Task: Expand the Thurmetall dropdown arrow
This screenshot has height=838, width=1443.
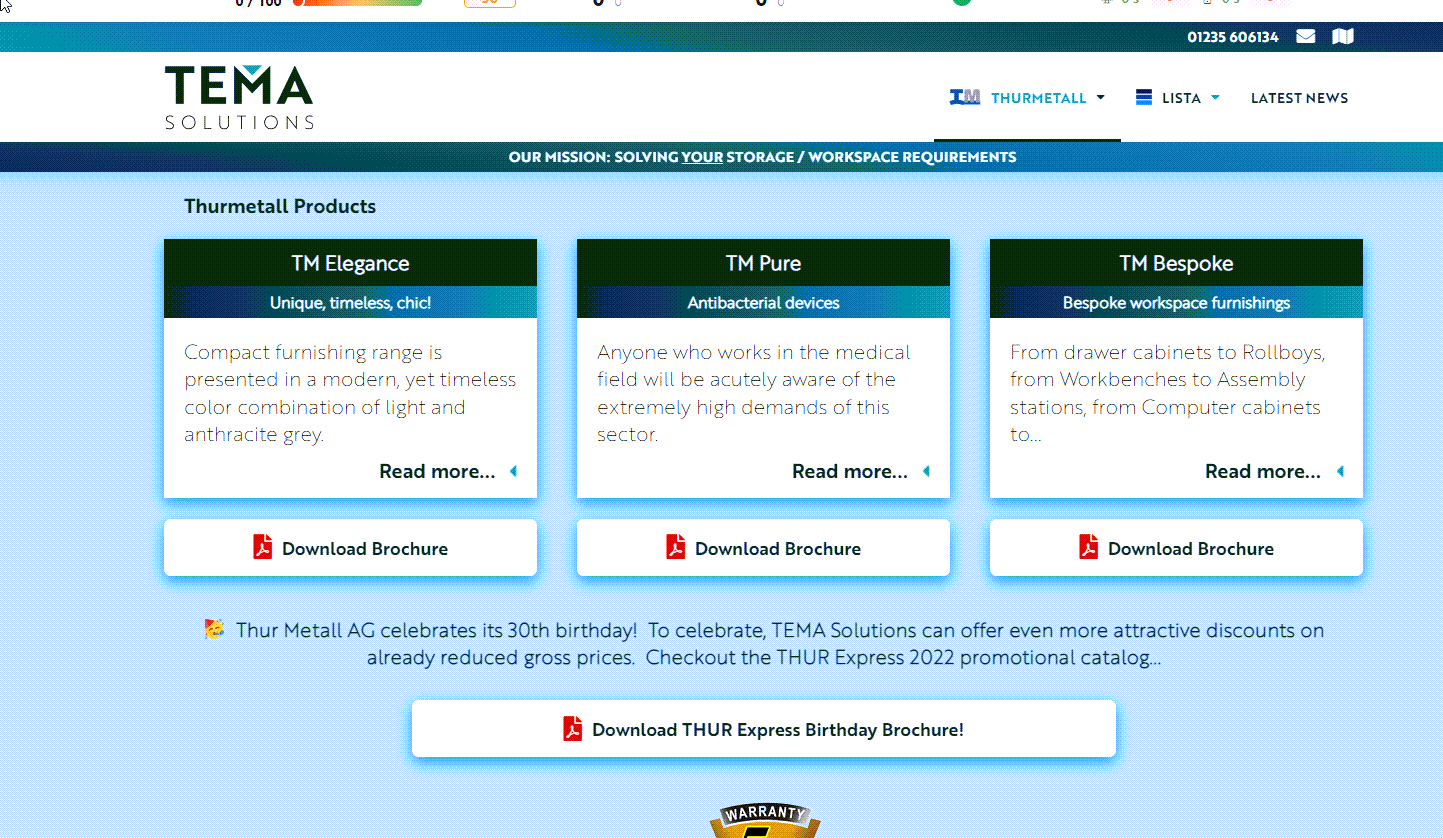Action: pos(1101,98)
